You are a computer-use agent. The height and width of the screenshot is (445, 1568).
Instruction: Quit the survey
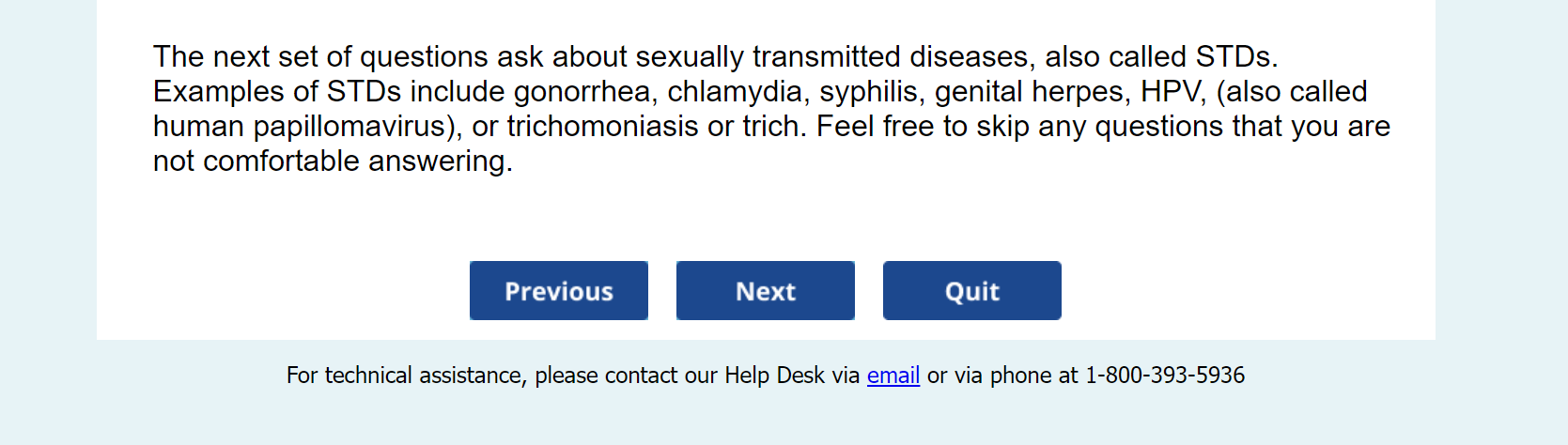(x=971, y=291)
